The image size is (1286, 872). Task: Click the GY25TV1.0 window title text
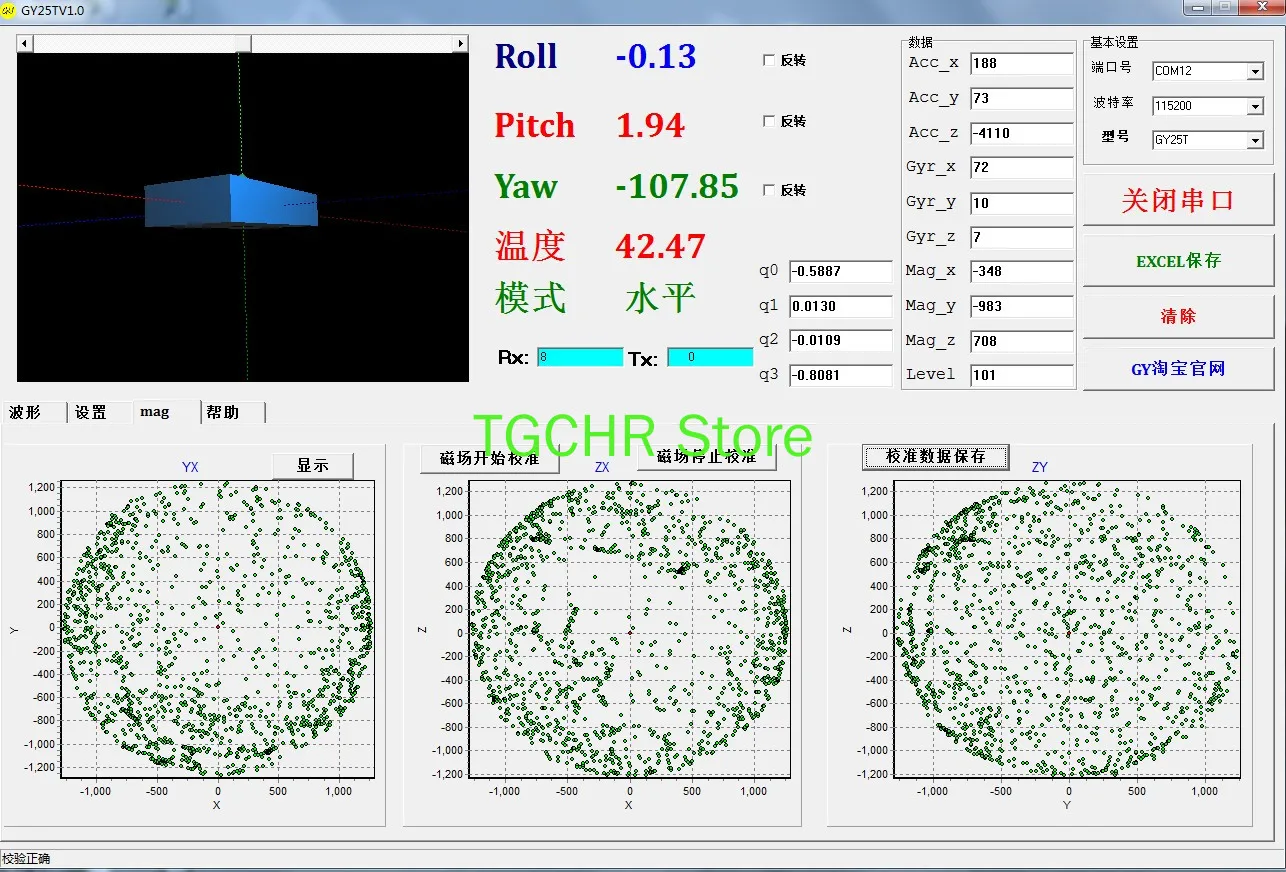pos(53,10)
